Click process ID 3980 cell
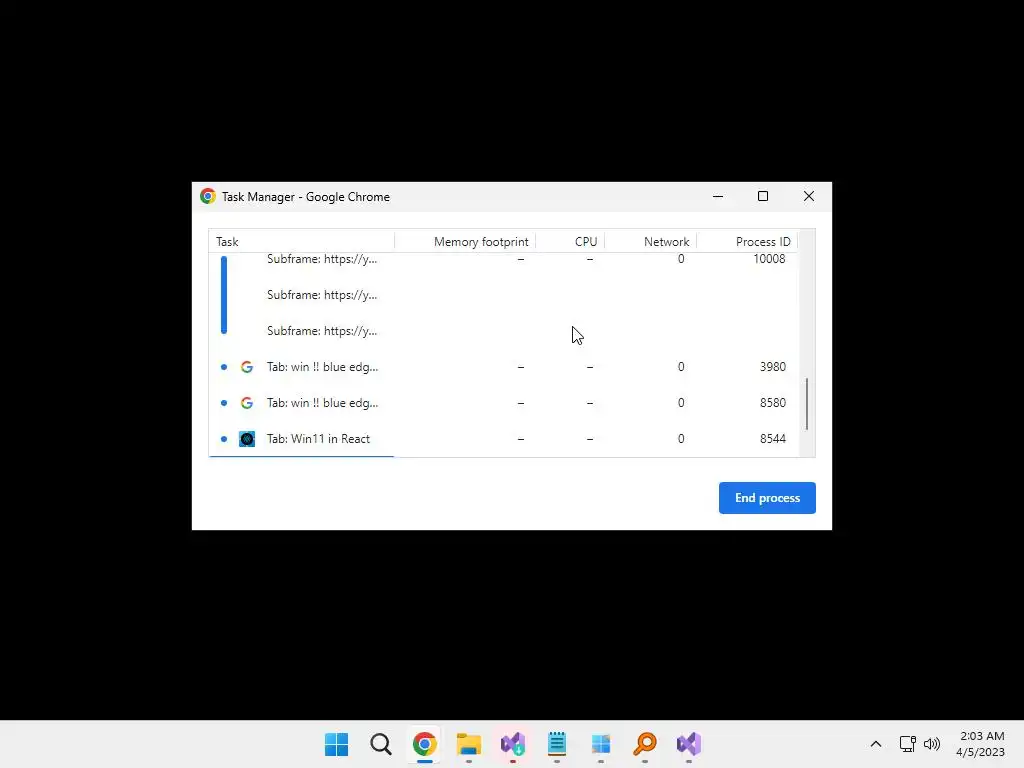 pos(773,367)
